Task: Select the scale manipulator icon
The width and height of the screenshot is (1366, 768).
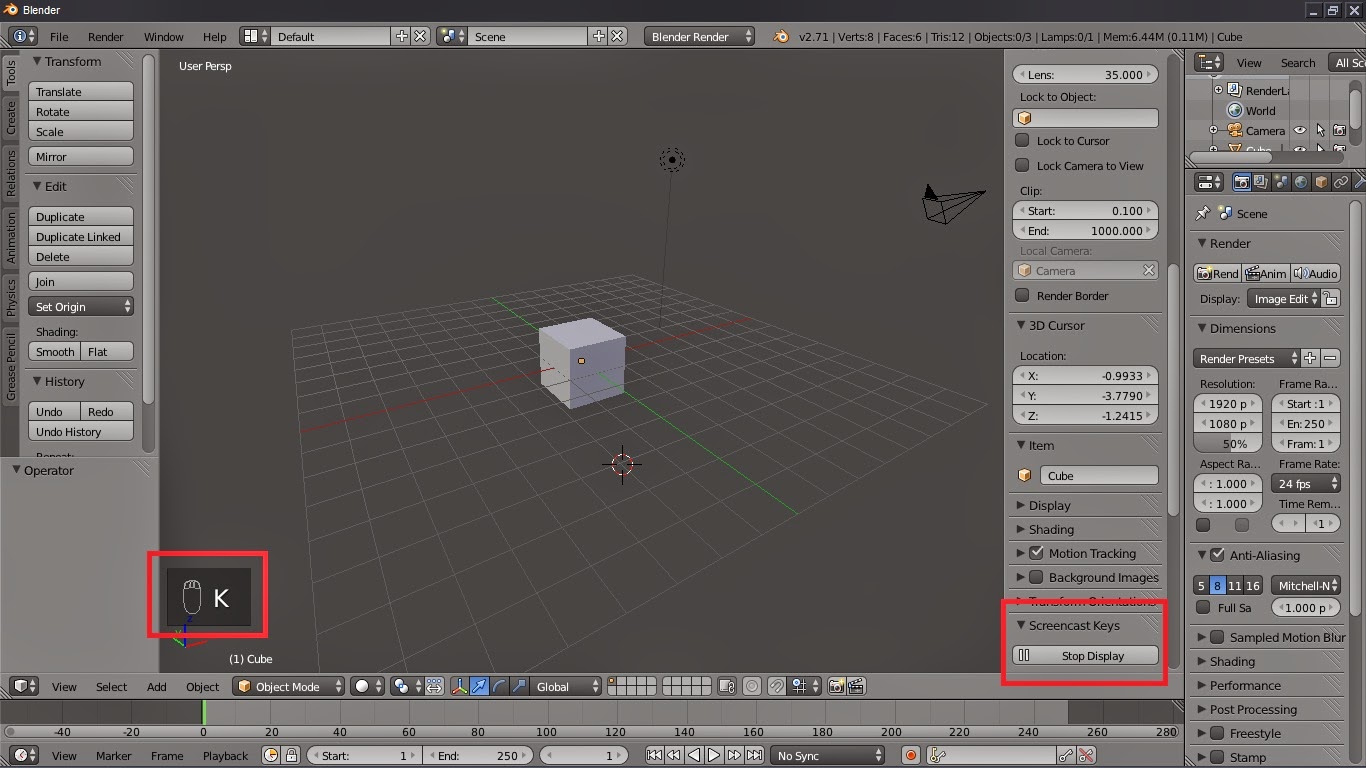Action: (519, 686)
